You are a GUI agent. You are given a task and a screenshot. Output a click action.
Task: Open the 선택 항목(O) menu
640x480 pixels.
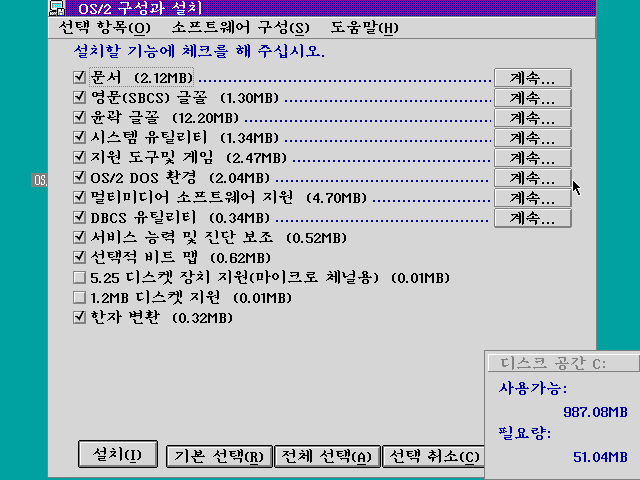pyautogui.click(x=104, y=28)
